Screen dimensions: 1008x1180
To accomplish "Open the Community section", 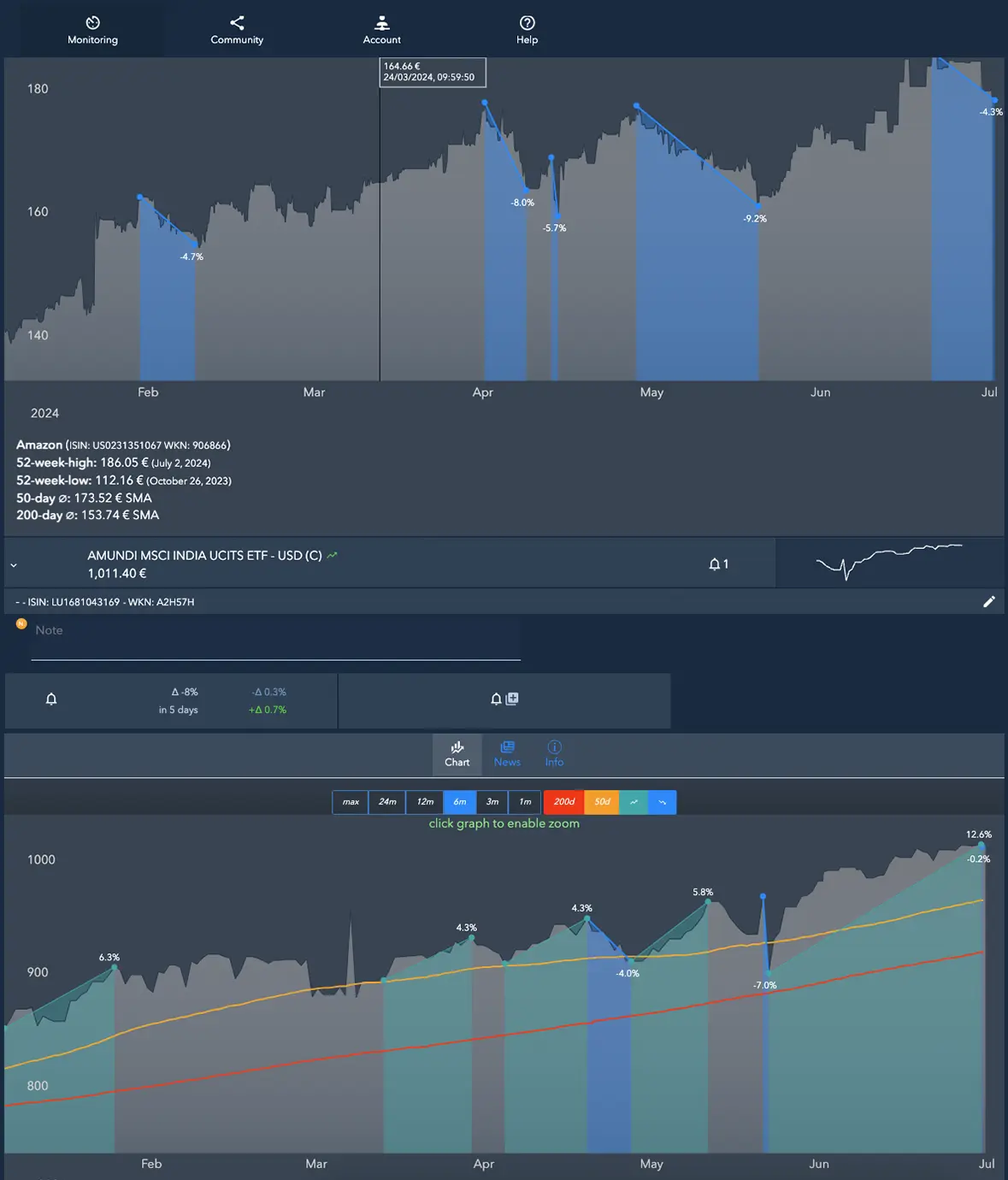I will [x=237, y=29].
